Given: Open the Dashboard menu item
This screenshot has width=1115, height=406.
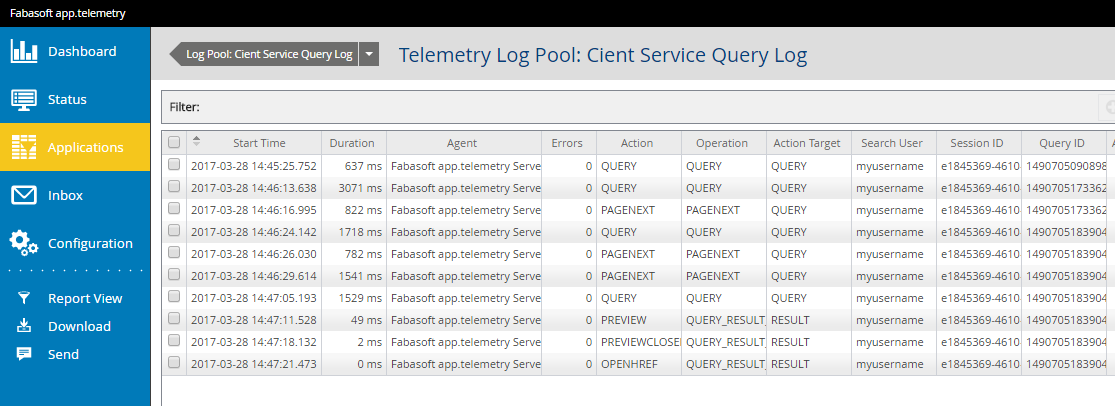Looking at the screenshot, I should coord(75,51).
